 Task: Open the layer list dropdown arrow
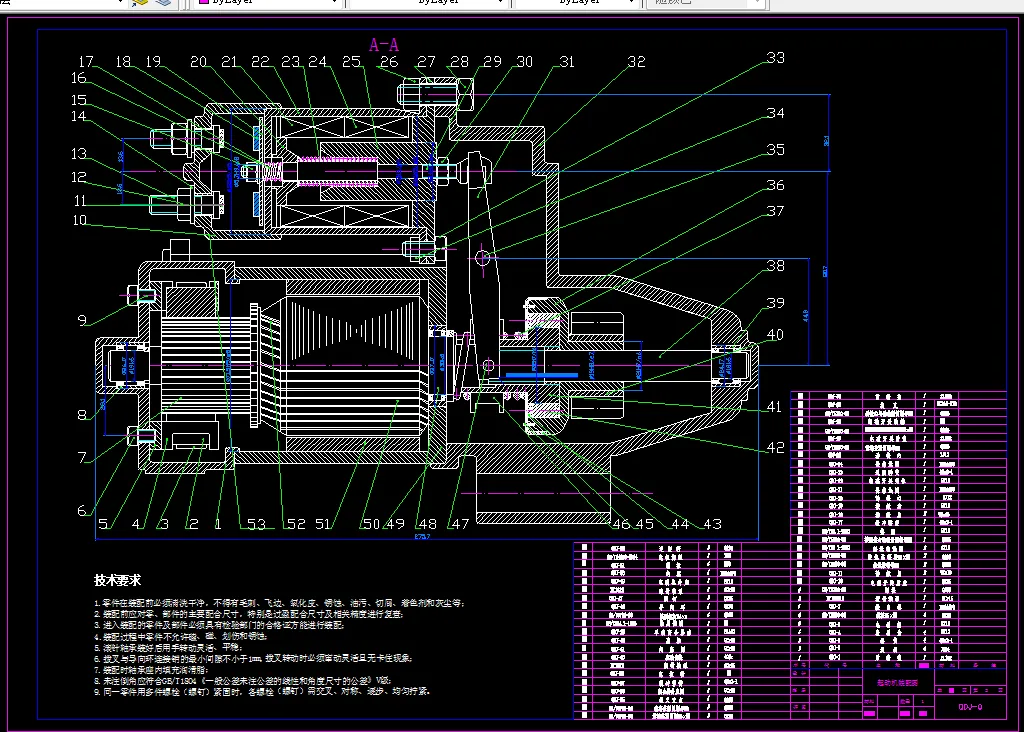(x=121, y=3)
